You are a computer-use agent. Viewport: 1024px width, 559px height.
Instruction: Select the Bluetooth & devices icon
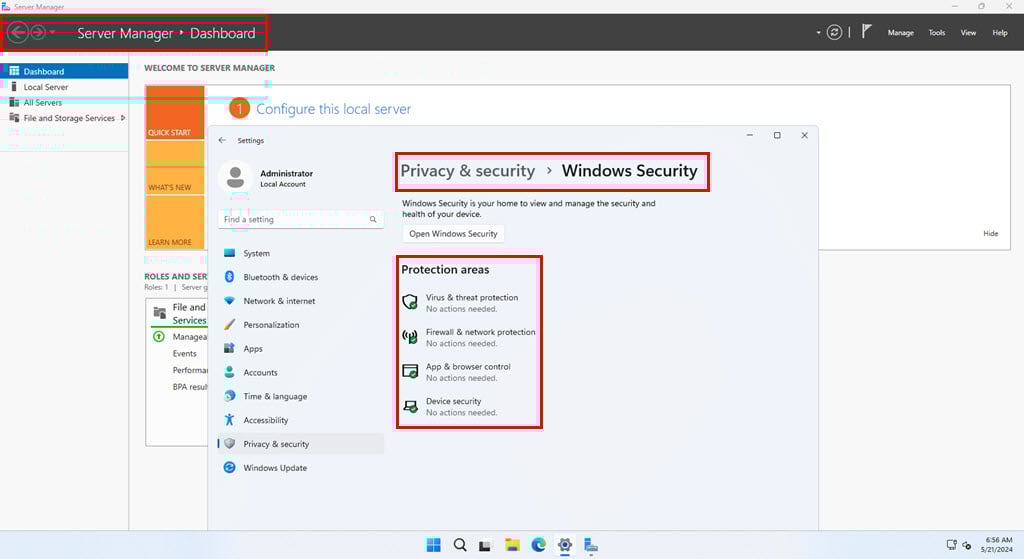229,277
